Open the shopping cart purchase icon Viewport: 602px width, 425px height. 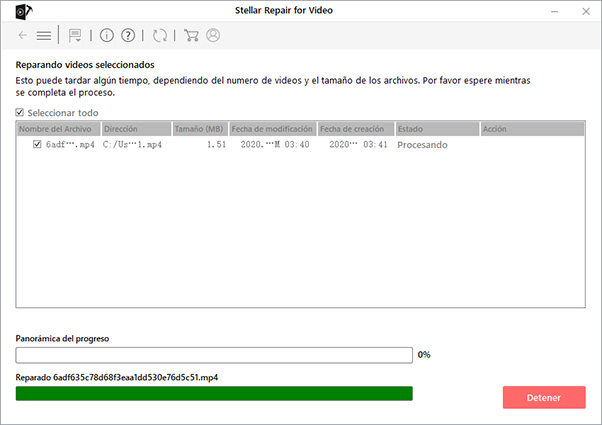pyautogui.click(x=191, y=35)
